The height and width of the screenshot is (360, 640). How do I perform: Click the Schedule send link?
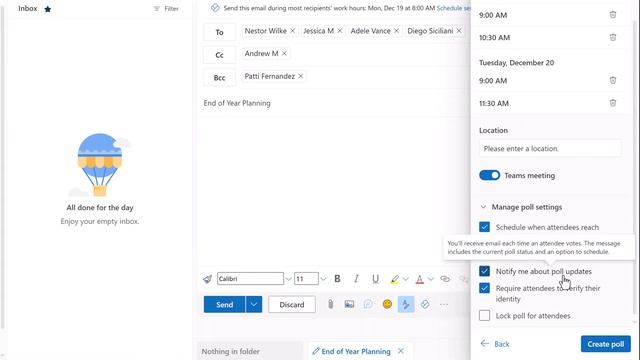(453, 8)
